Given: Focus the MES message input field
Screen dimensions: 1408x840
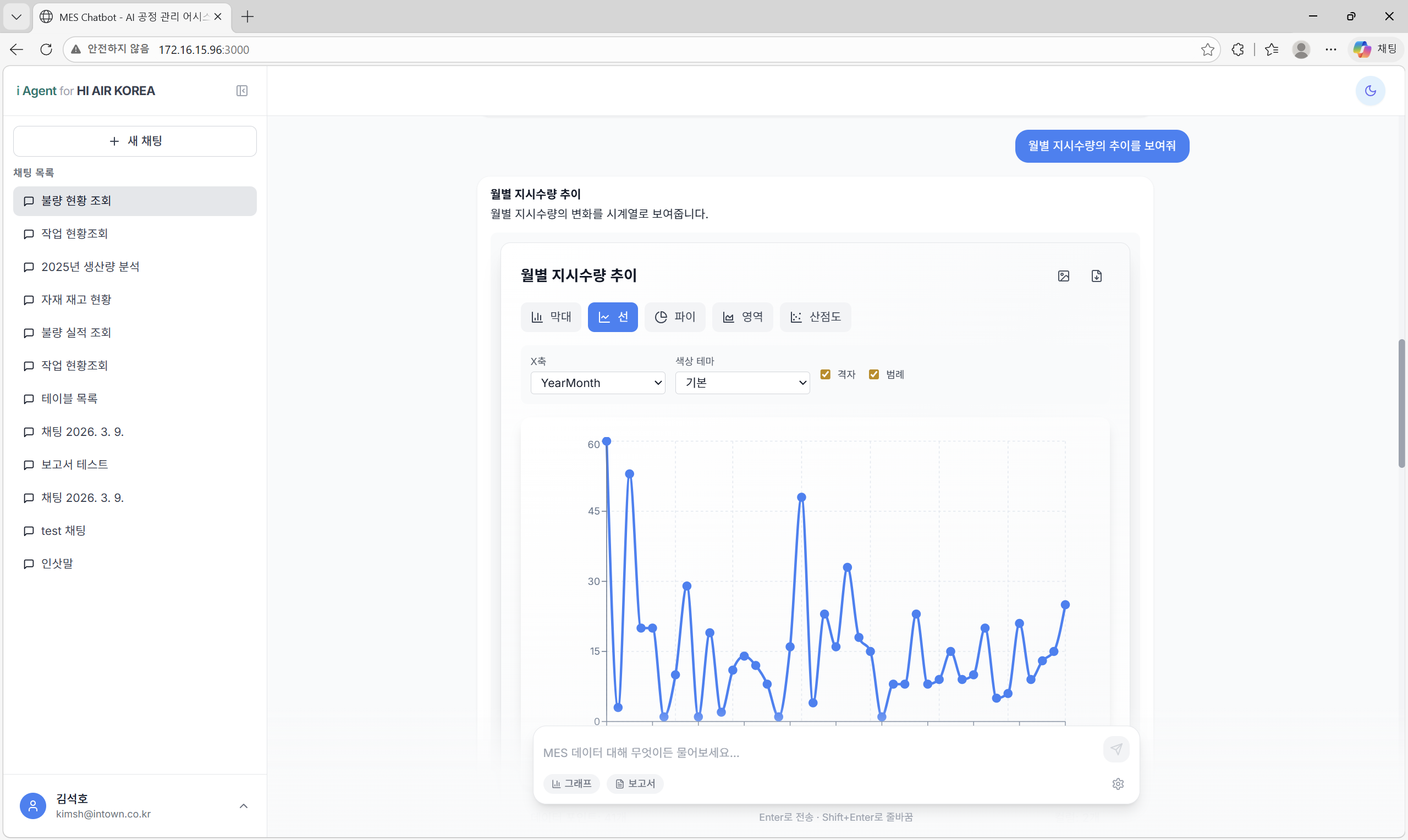Looking at the screenshot, I should (x=818, y=752).
